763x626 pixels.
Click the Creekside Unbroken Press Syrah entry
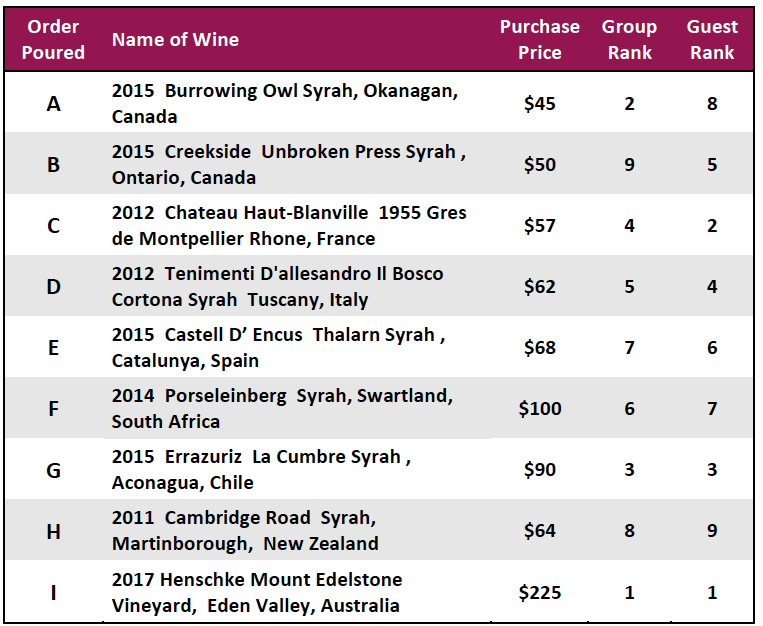(x=289, y=164)
